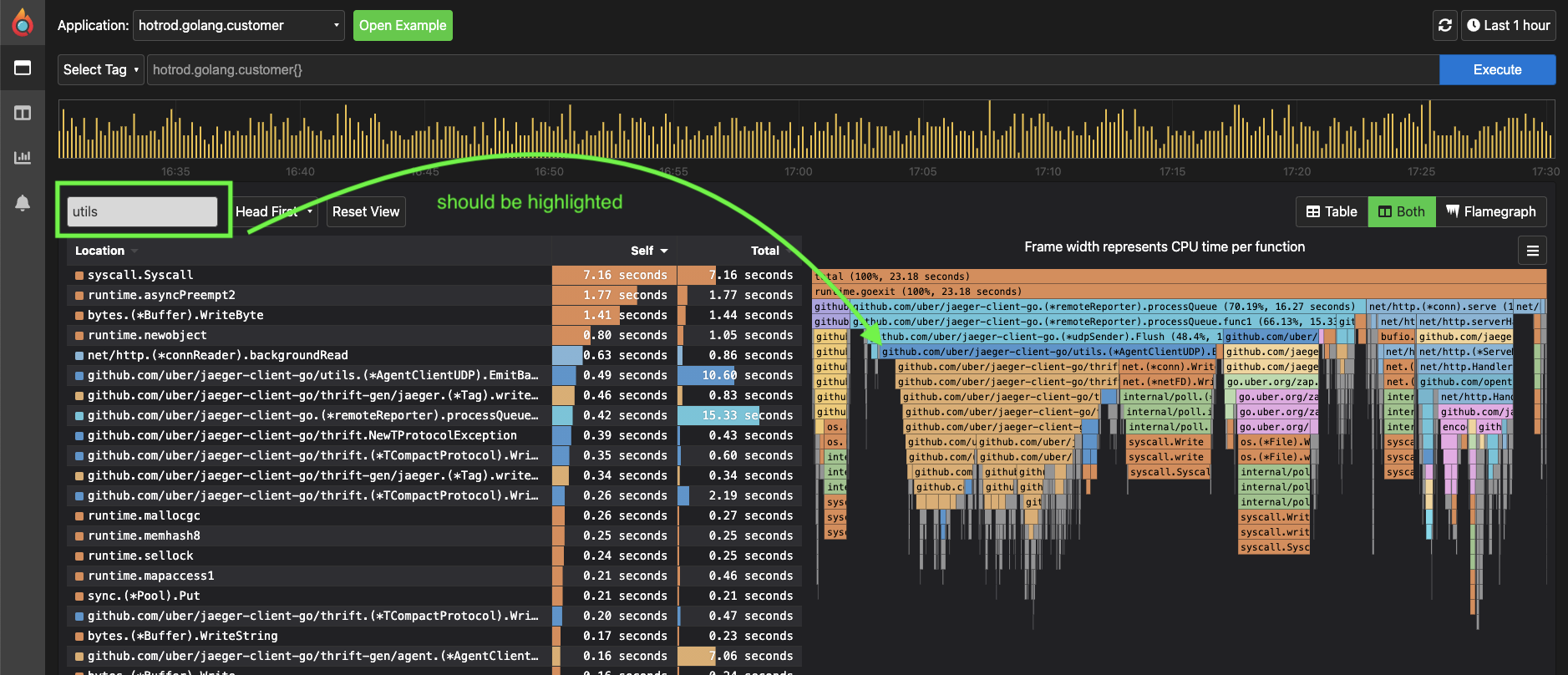Image resolution: width=1568 pixels, height=675 pixels.
Task: Click the total (100%, 23.18 seconds) flamegraph bar
Action: (1180, 277)
